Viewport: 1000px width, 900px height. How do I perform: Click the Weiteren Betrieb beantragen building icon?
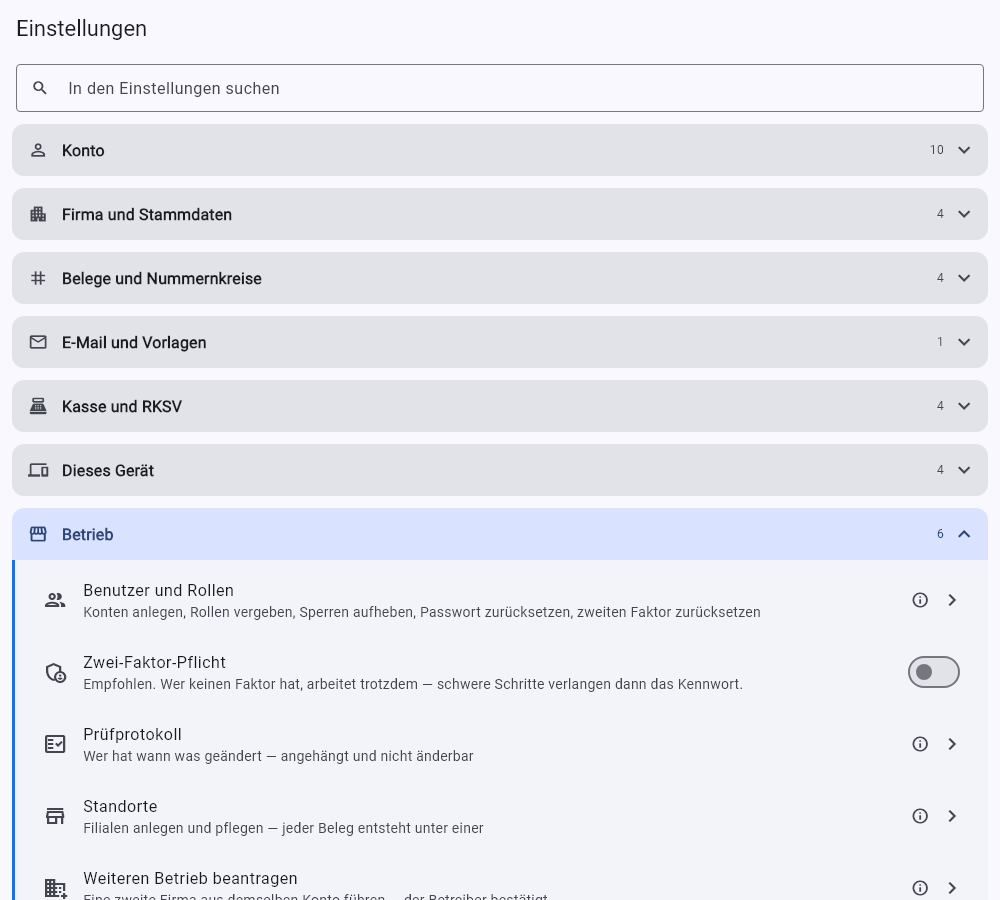(x=55, y=889)
